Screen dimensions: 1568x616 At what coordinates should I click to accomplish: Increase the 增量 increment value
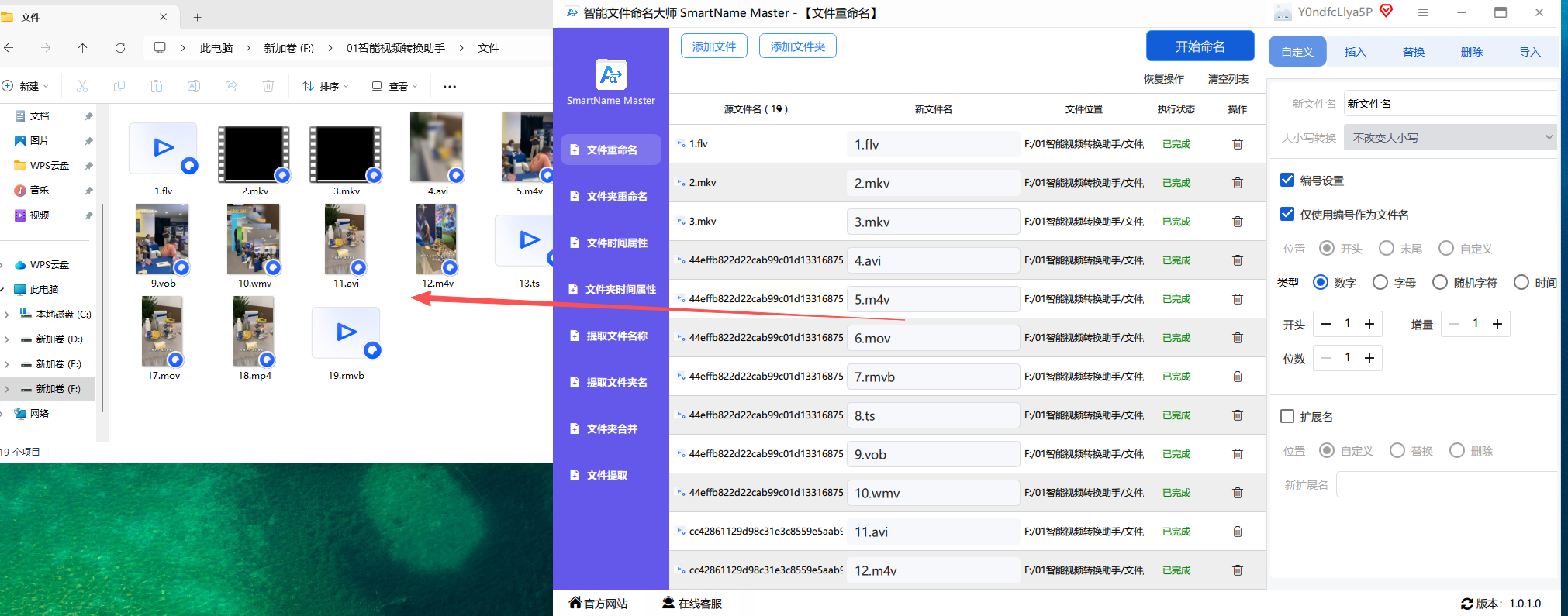(1497, 324)
